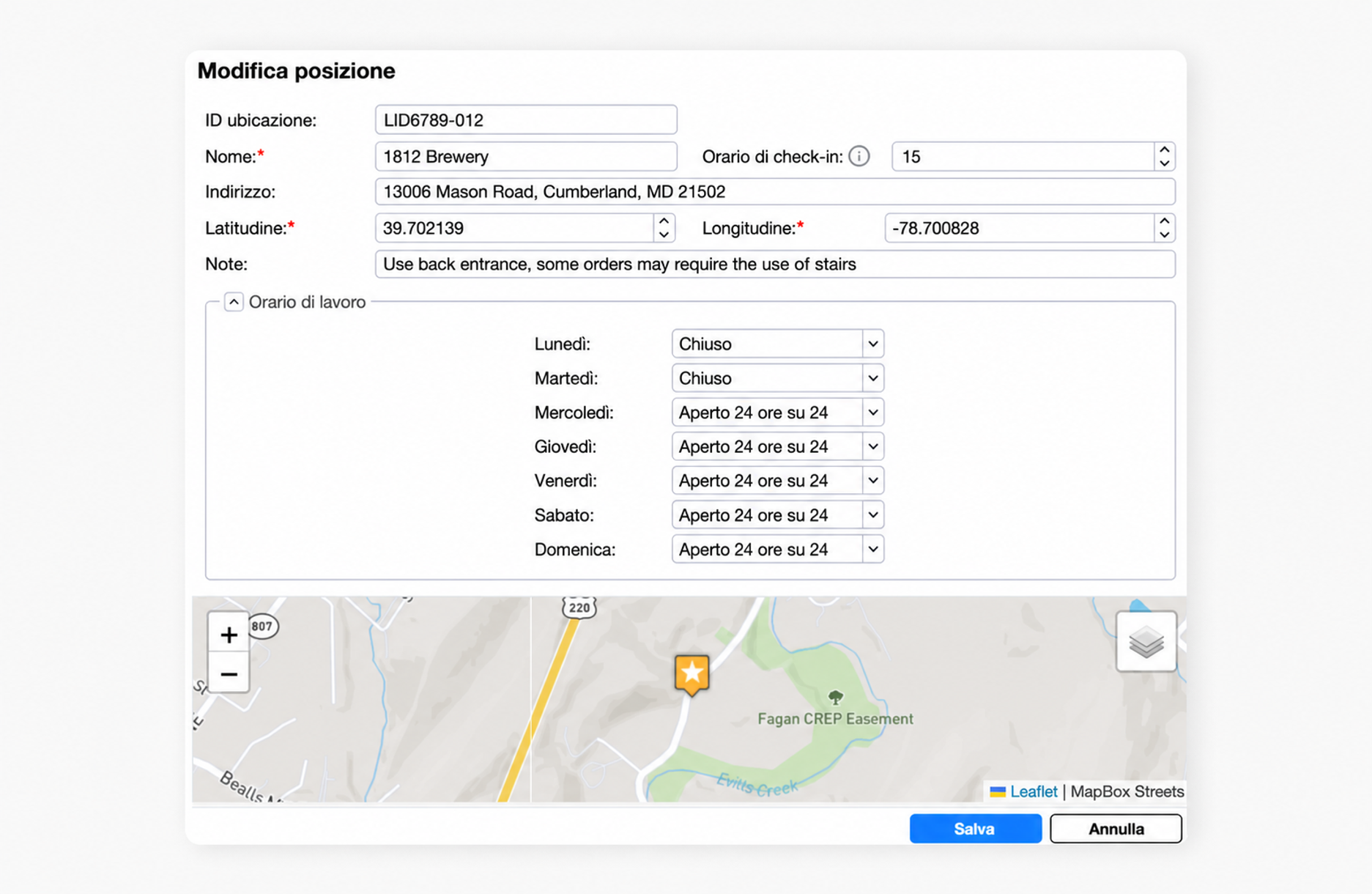Decrease the Longitudine value
The width and height of the screenshot is (1372, 894).
1164,235
